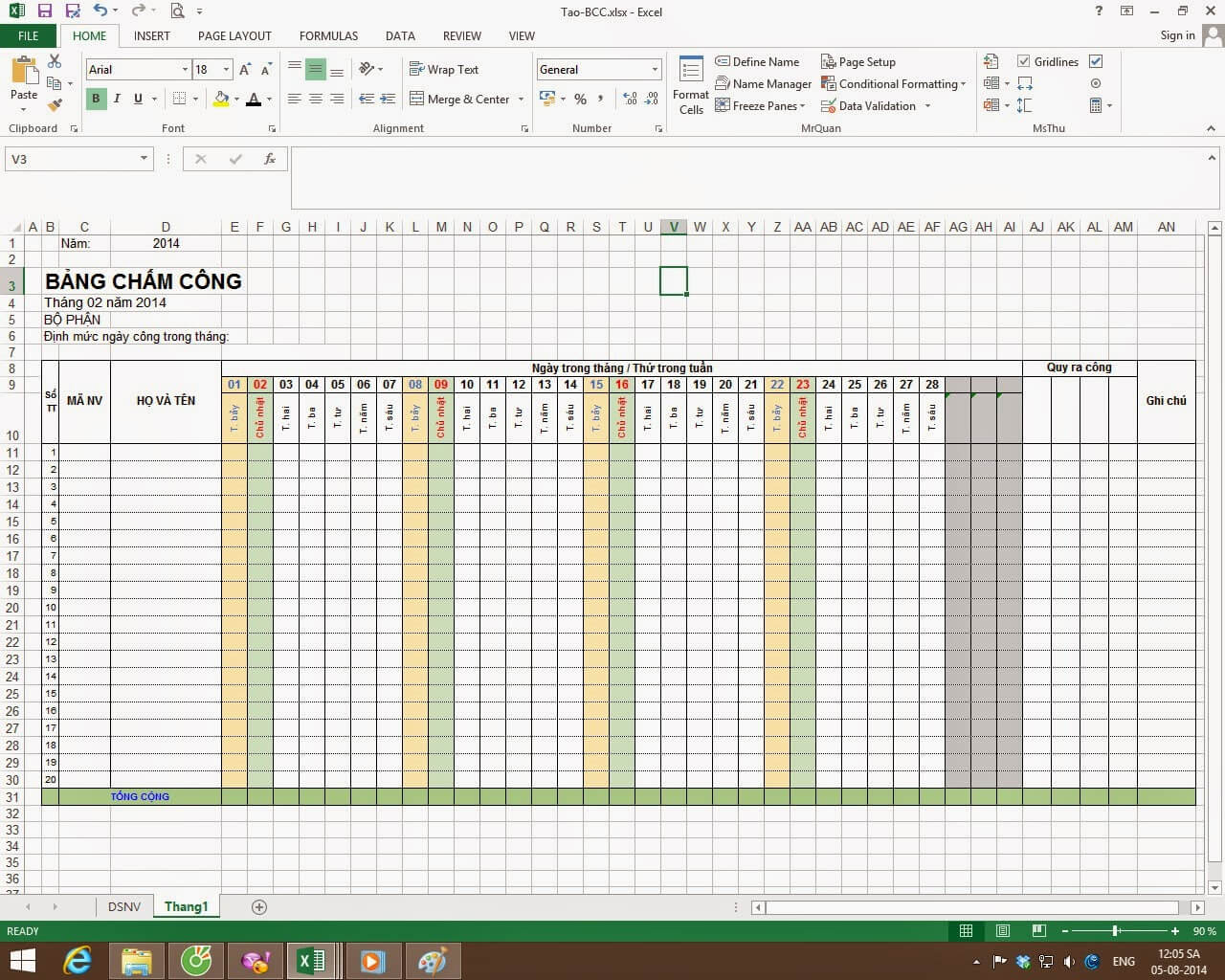The image size is (1225, 980).
Task: Select the DSNV sheet tab
Action: [x=123, y=906]
